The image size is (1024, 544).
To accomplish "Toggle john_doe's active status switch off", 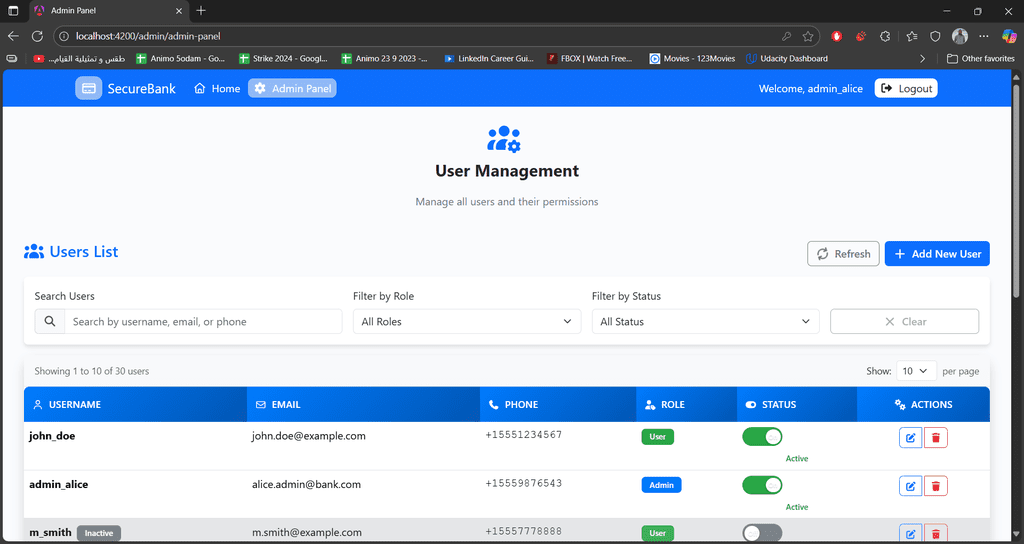I will (x=762, y=437).
